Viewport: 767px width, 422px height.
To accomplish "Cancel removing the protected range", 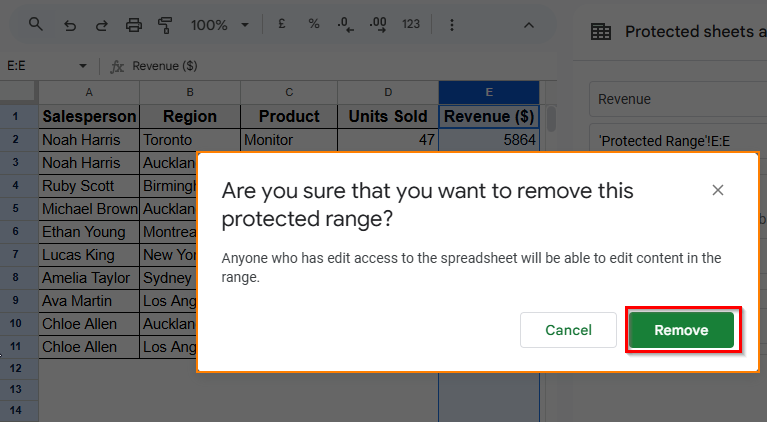I will pos(568,330).
